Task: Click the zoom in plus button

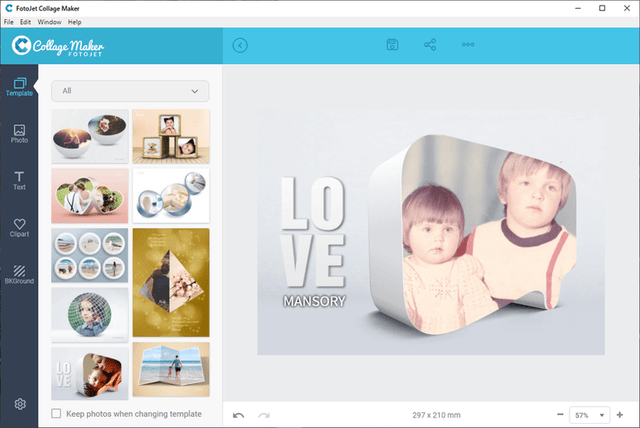Action: pos(620,414)
